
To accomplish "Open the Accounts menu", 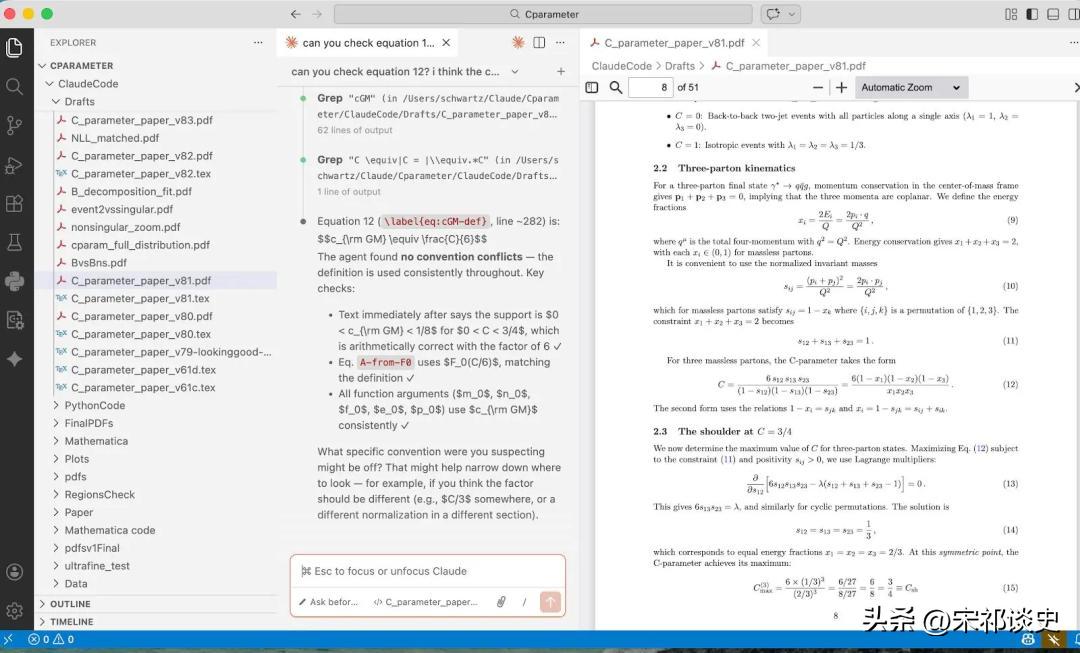I will tap(14, 572).
